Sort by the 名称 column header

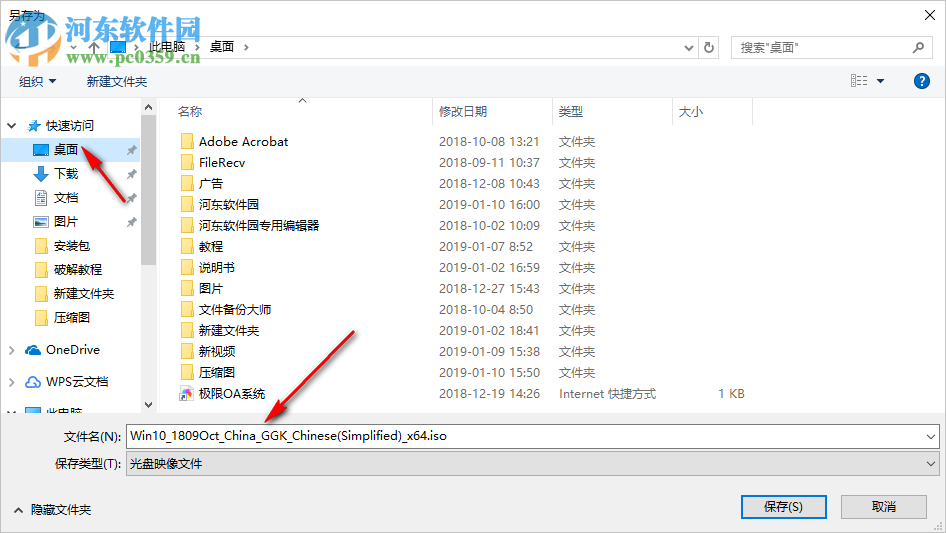tap(189, 112)
